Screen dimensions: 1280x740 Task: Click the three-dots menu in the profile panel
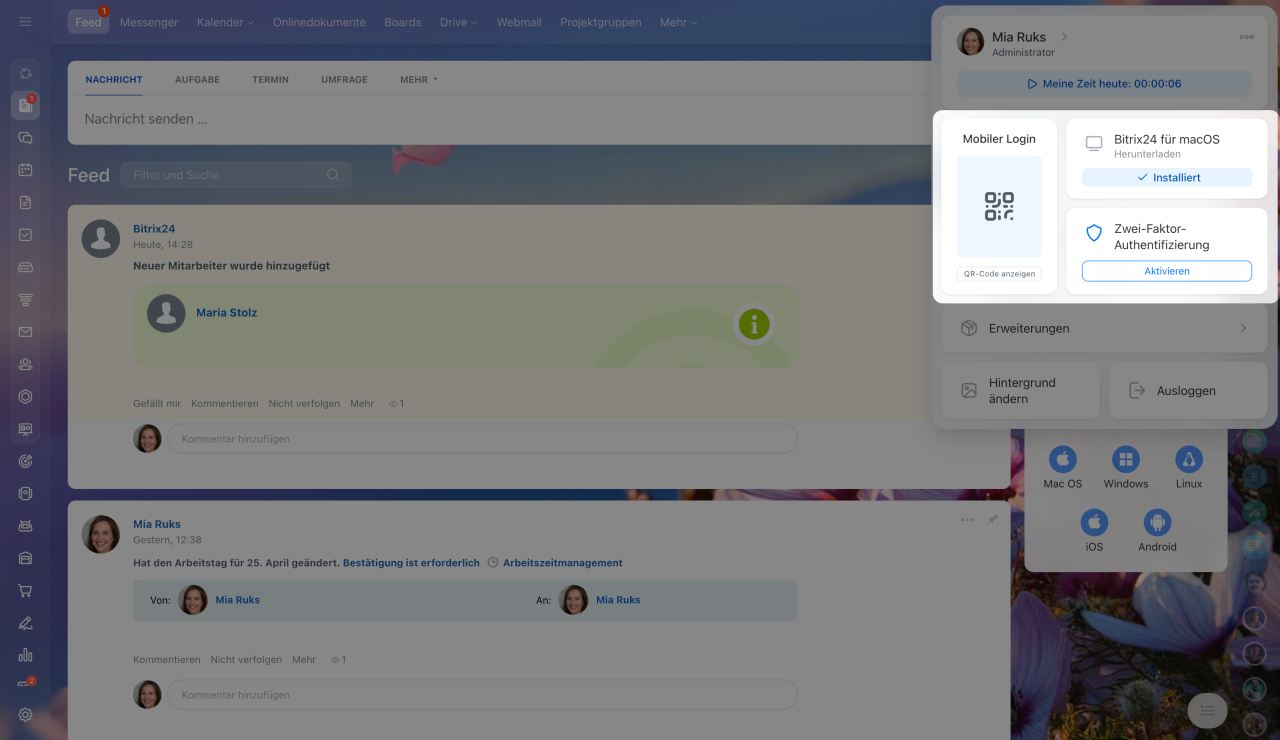coord(1246,37)
